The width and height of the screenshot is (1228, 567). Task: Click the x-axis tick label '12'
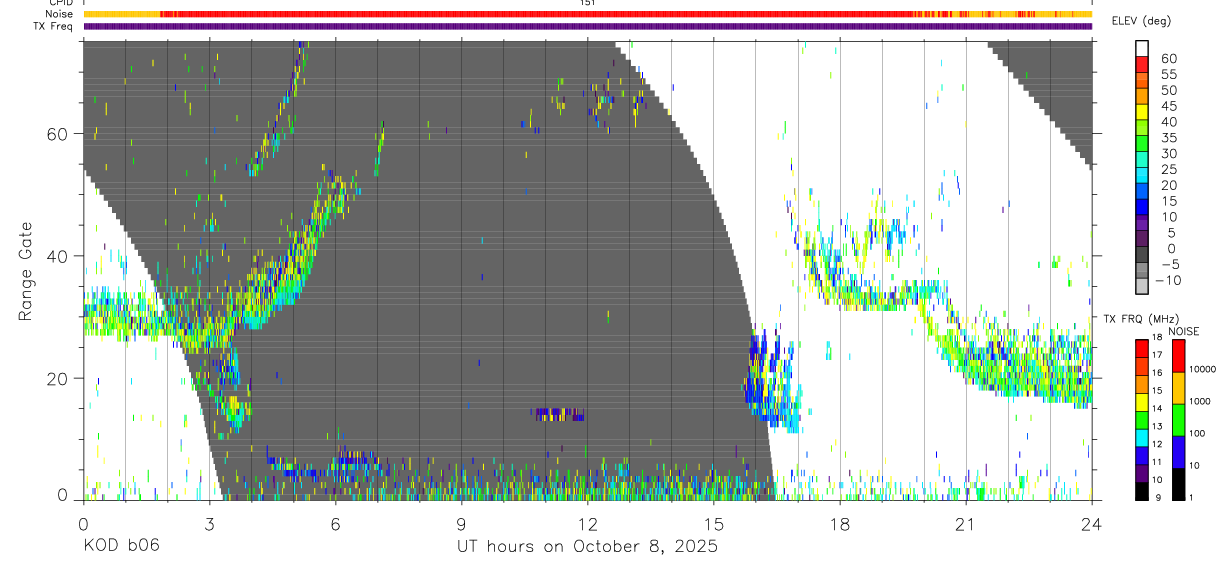(587, 524)
